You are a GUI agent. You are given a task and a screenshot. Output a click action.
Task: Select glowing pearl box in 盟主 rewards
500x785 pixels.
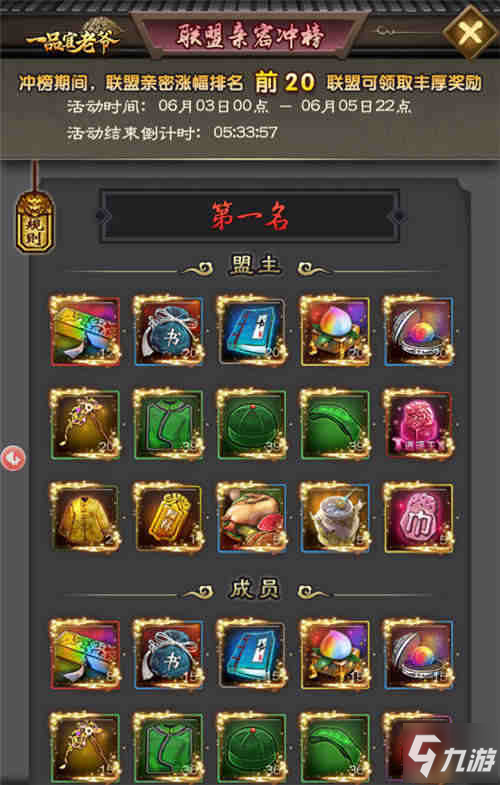(419, 331)
